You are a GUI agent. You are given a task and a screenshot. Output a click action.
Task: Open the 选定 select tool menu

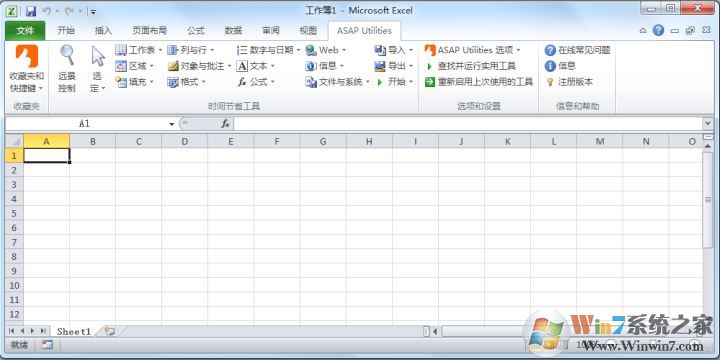[x=97, y=69]
